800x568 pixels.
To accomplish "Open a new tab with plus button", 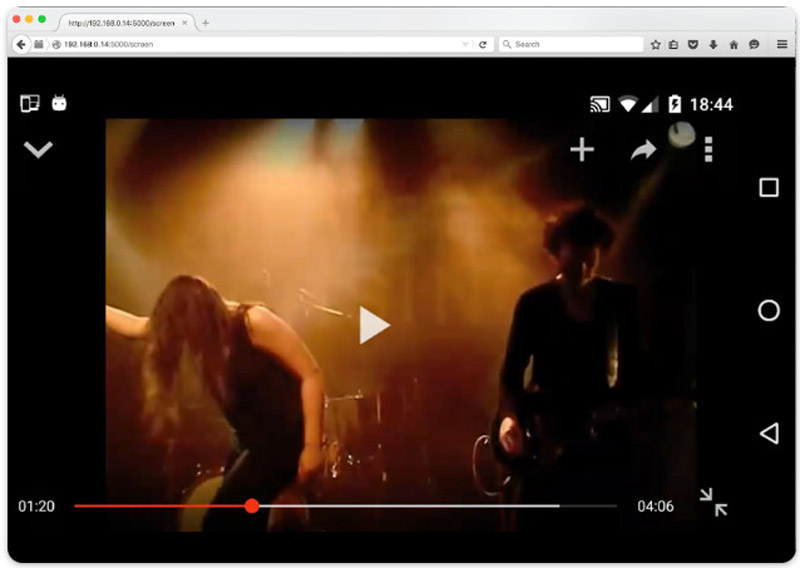I will 205,23.
